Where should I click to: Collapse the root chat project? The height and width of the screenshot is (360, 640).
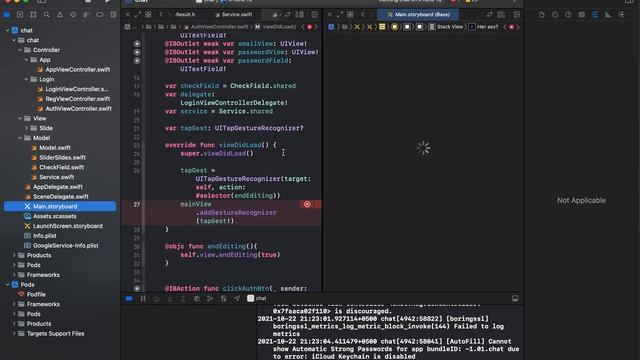[7, 30]
